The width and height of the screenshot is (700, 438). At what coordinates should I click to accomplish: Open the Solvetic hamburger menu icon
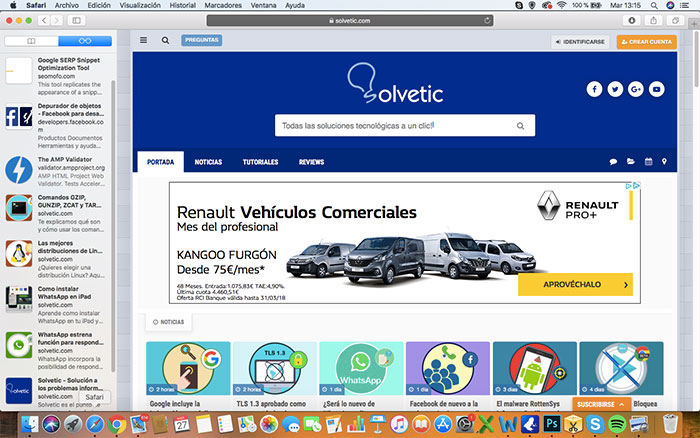point(143,40)
